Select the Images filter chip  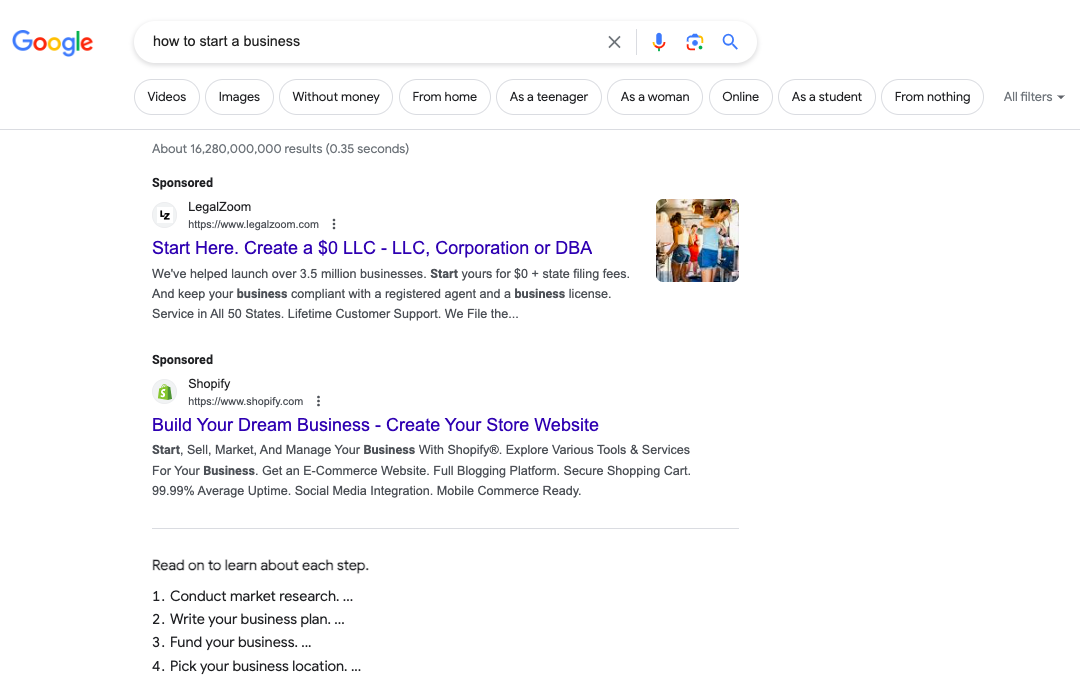(x=239, y=97)
